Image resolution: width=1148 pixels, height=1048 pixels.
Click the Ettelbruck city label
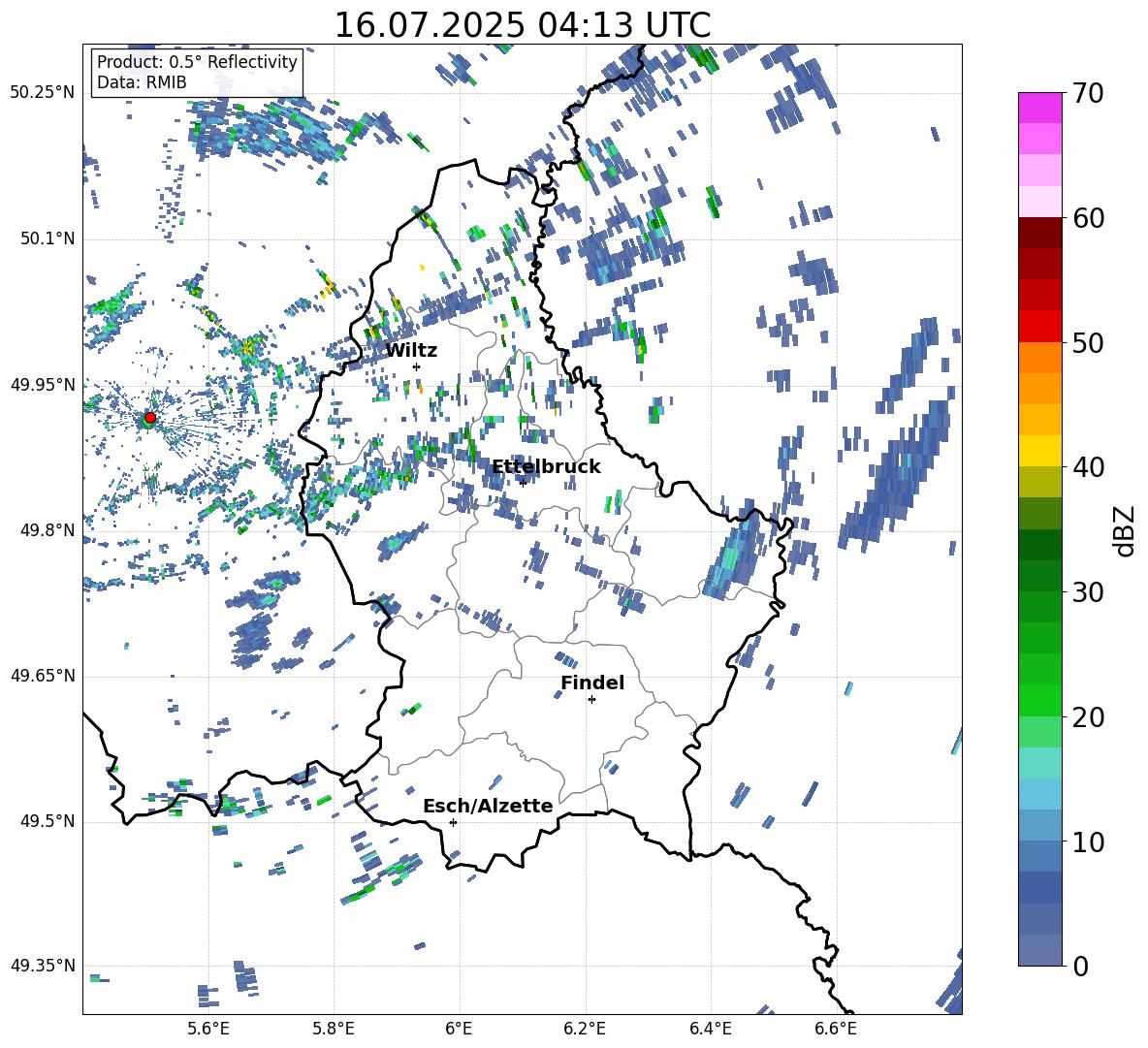[546, 467]
